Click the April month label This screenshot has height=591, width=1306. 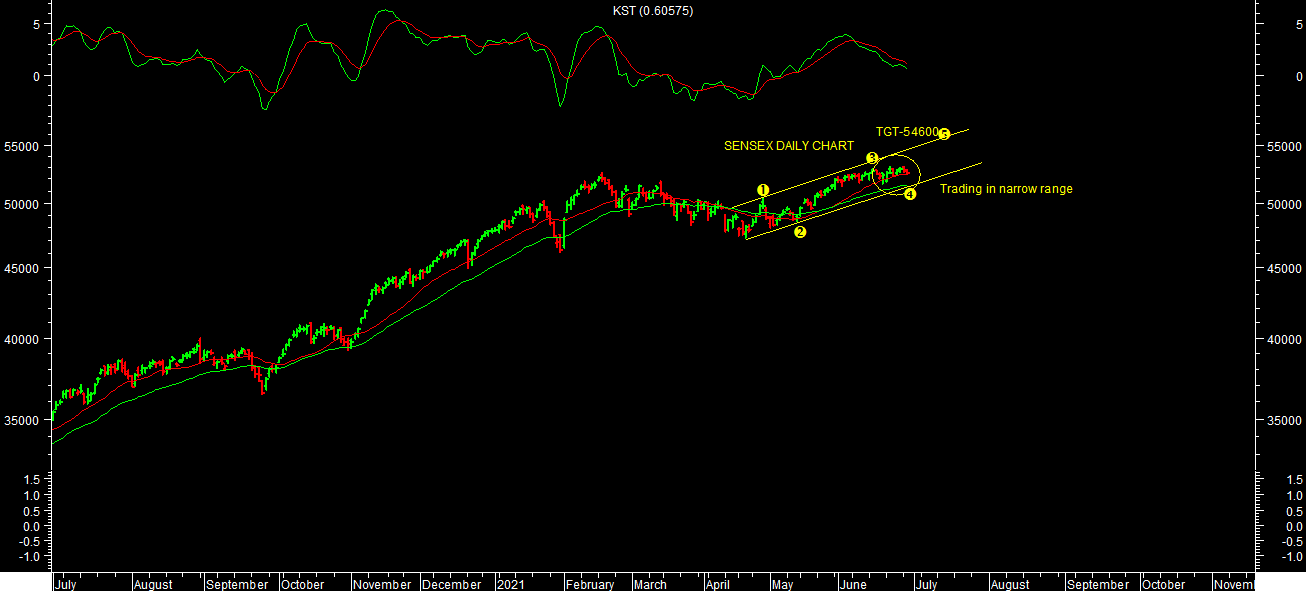pos(718,584)
